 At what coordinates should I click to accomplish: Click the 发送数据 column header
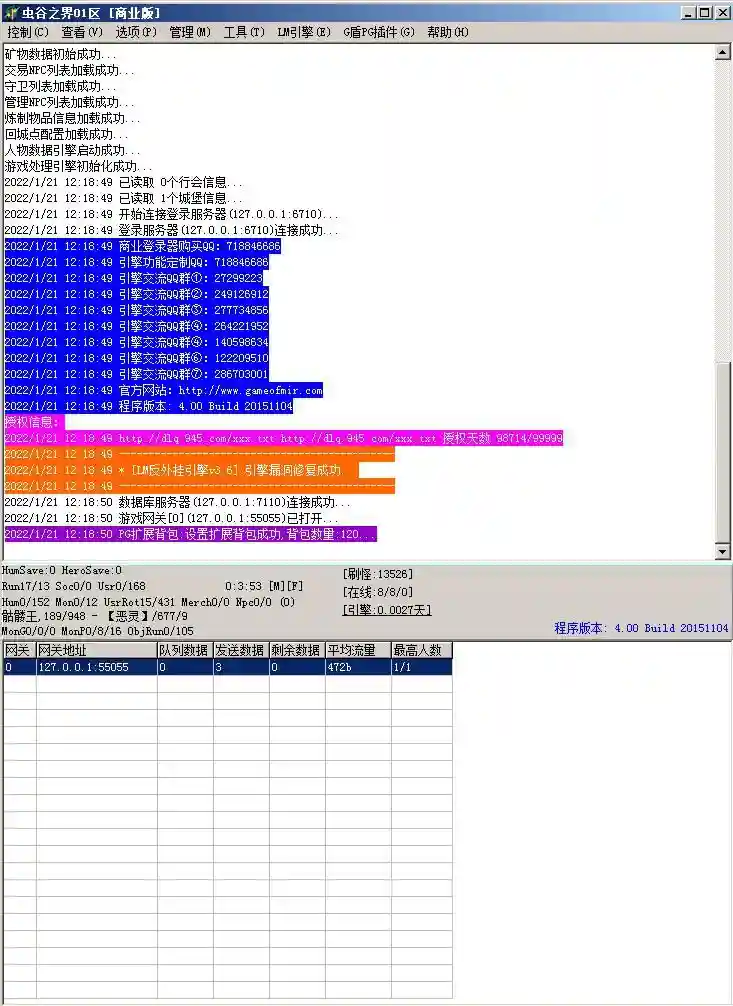(x=241, y=650)
